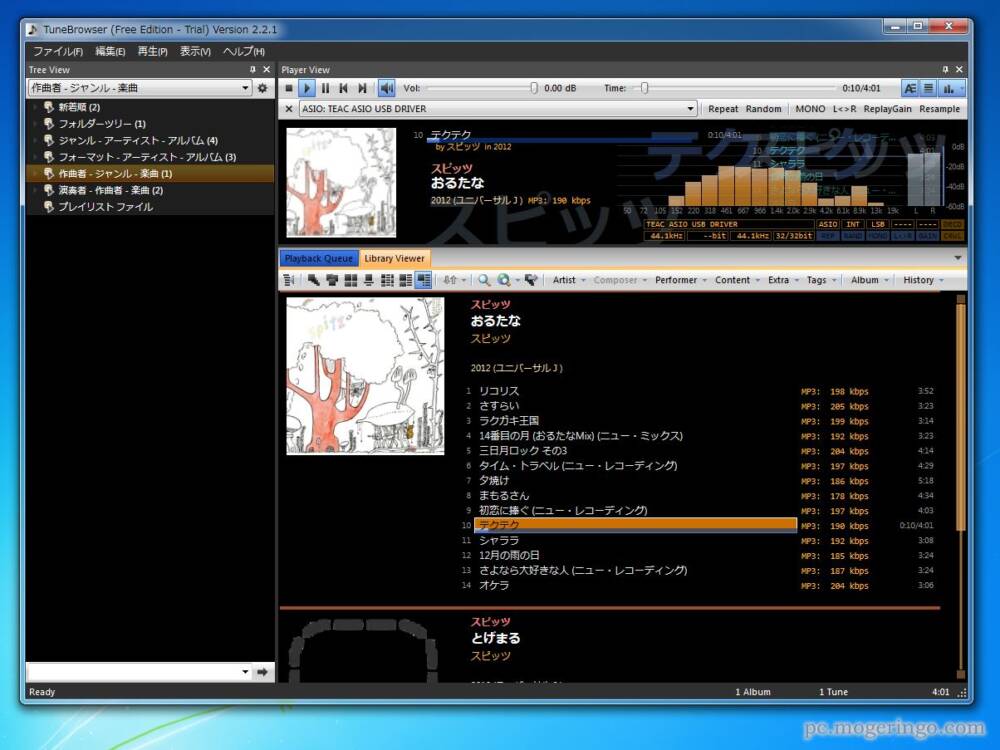Image resolution: width=1000 pixels, height=750 pixels.
Task: Open the ヘルプ(H) menu
Action: click(x=244, y=51)
